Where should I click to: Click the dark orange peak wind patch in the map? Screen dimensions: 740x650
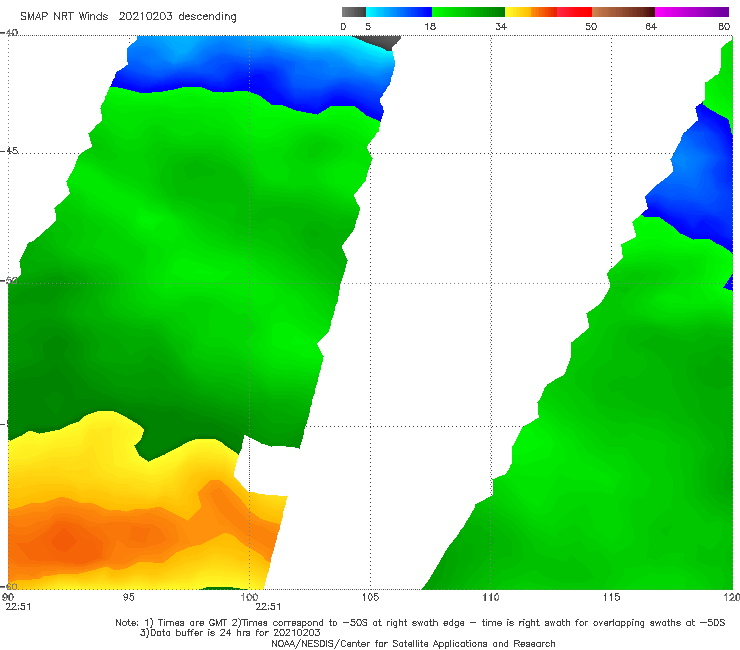pos(63,539)
